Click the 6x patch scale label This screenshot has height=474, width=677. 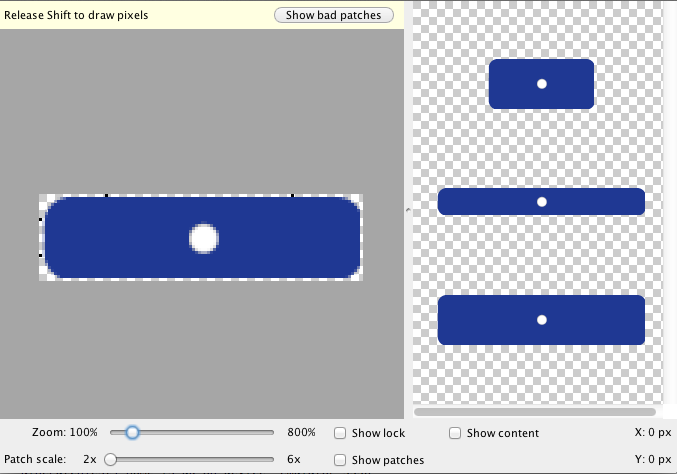tap(294, 459)
